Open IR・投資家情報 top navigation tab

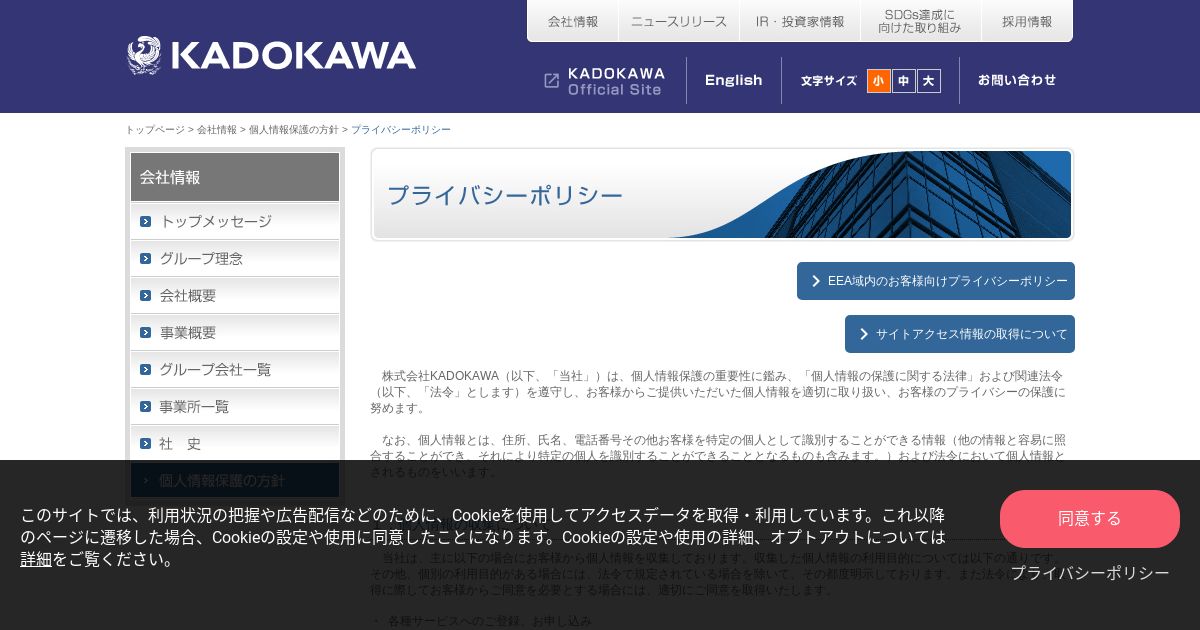pos(800,21)
